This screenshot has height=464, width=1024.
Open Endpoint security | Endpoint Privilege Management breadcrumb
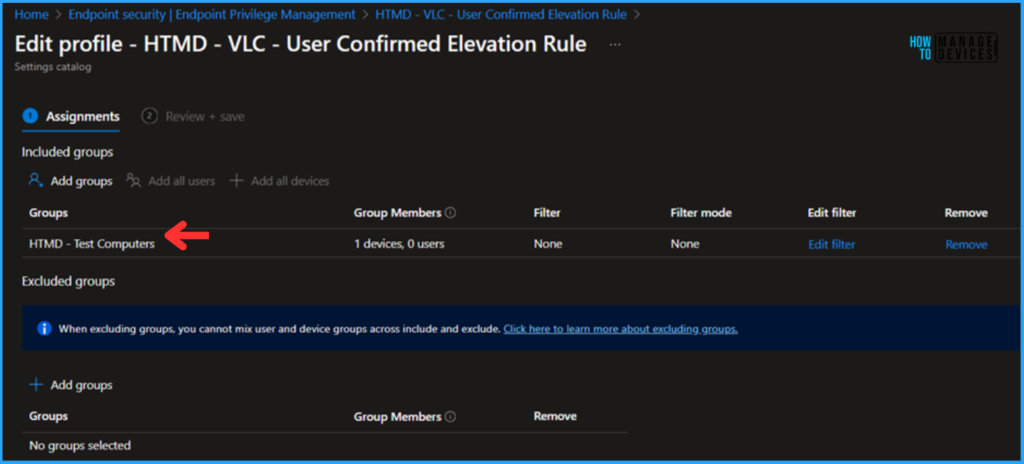[212, 14]
